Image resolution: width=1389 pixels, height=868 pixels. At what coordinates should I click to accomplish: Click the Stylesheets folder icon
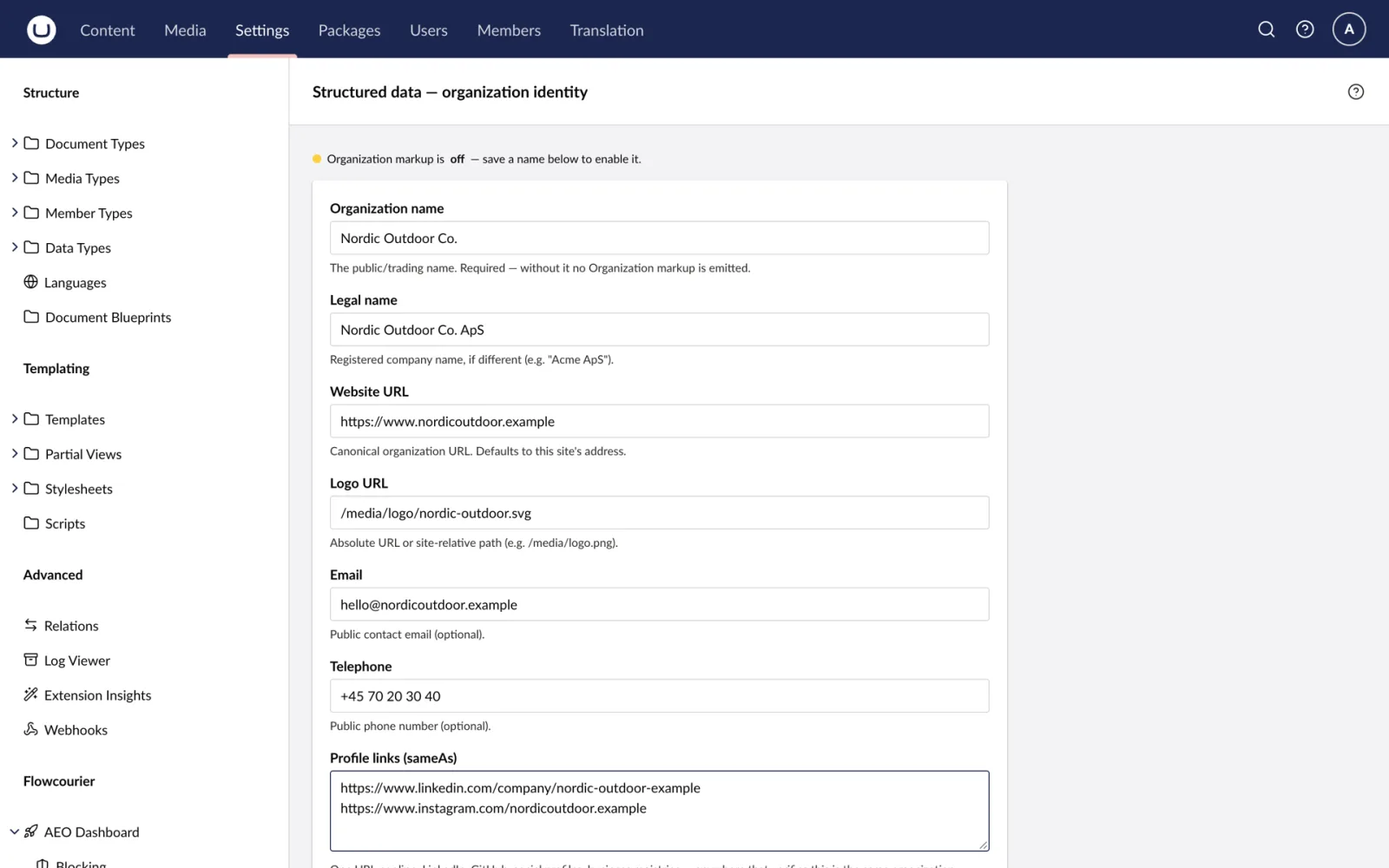click(x=31, y=489)
